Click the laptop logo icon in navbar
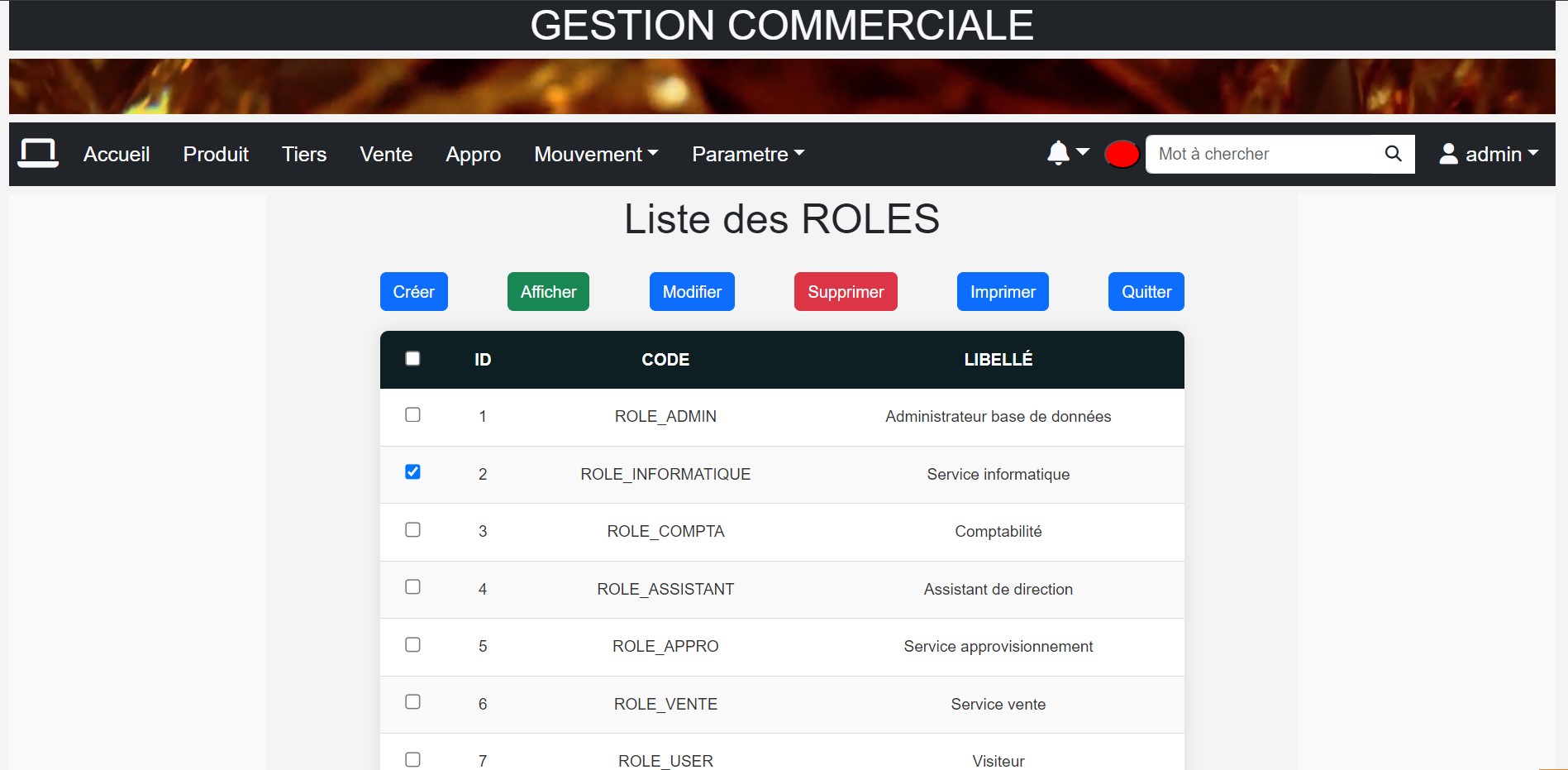This screenshot has height=770, width=1568. tap(39, 153)
